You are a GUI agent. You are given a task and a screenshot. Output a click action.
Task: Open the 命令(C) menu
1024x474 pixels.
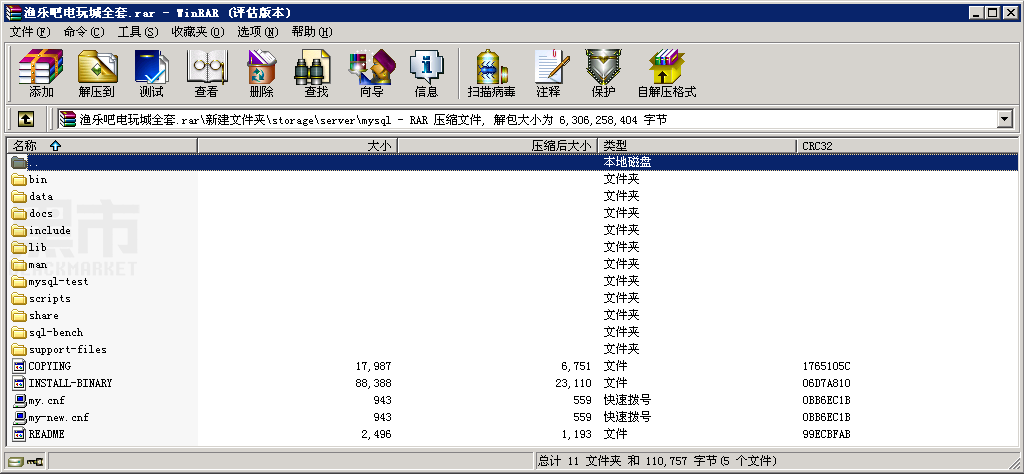(84, 32)
